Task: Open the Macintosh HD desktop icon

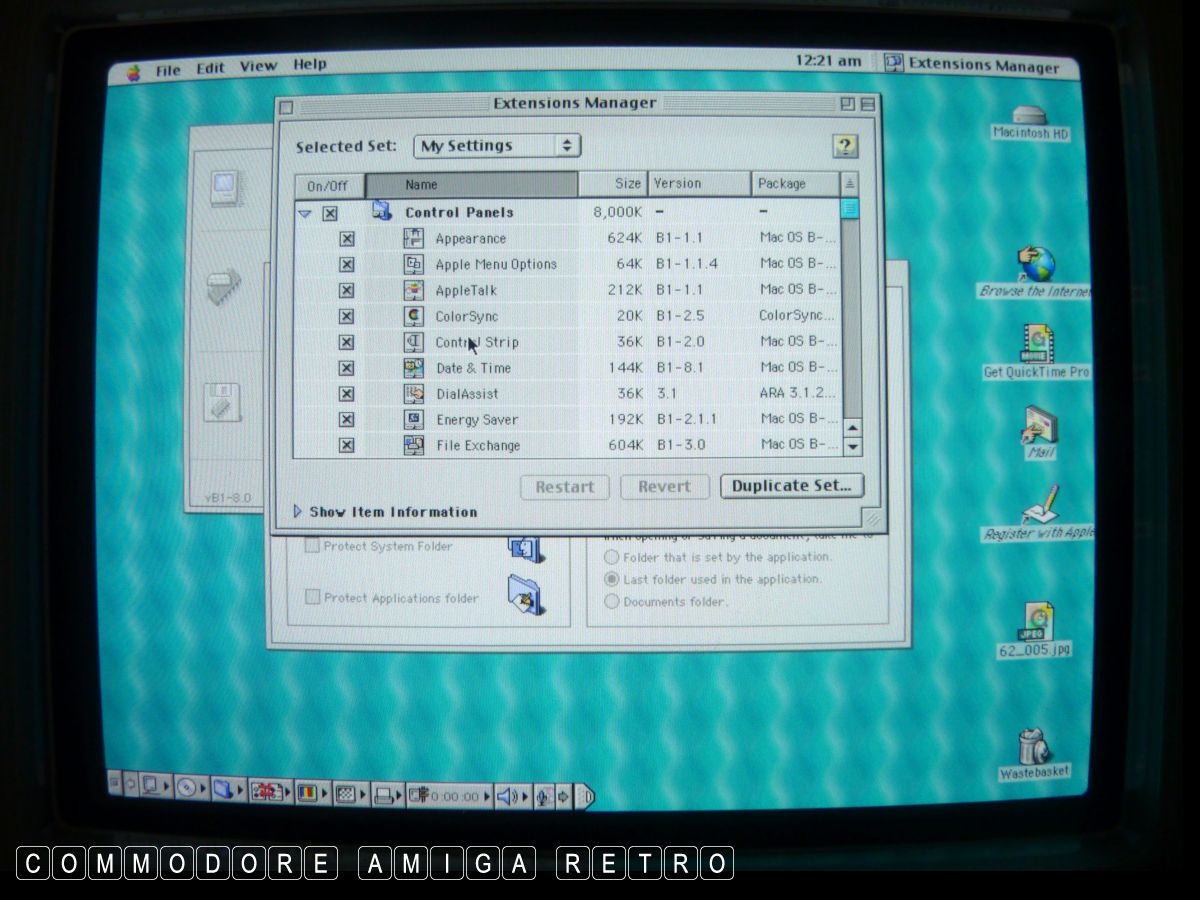Action: pos(1030,116)
